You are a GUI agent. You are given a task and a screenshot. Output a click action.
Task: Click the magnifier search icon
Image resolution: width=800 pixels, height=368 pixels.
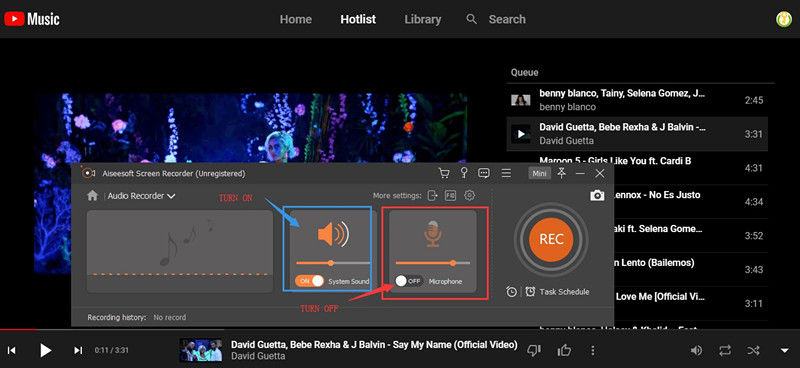(472, 19)
